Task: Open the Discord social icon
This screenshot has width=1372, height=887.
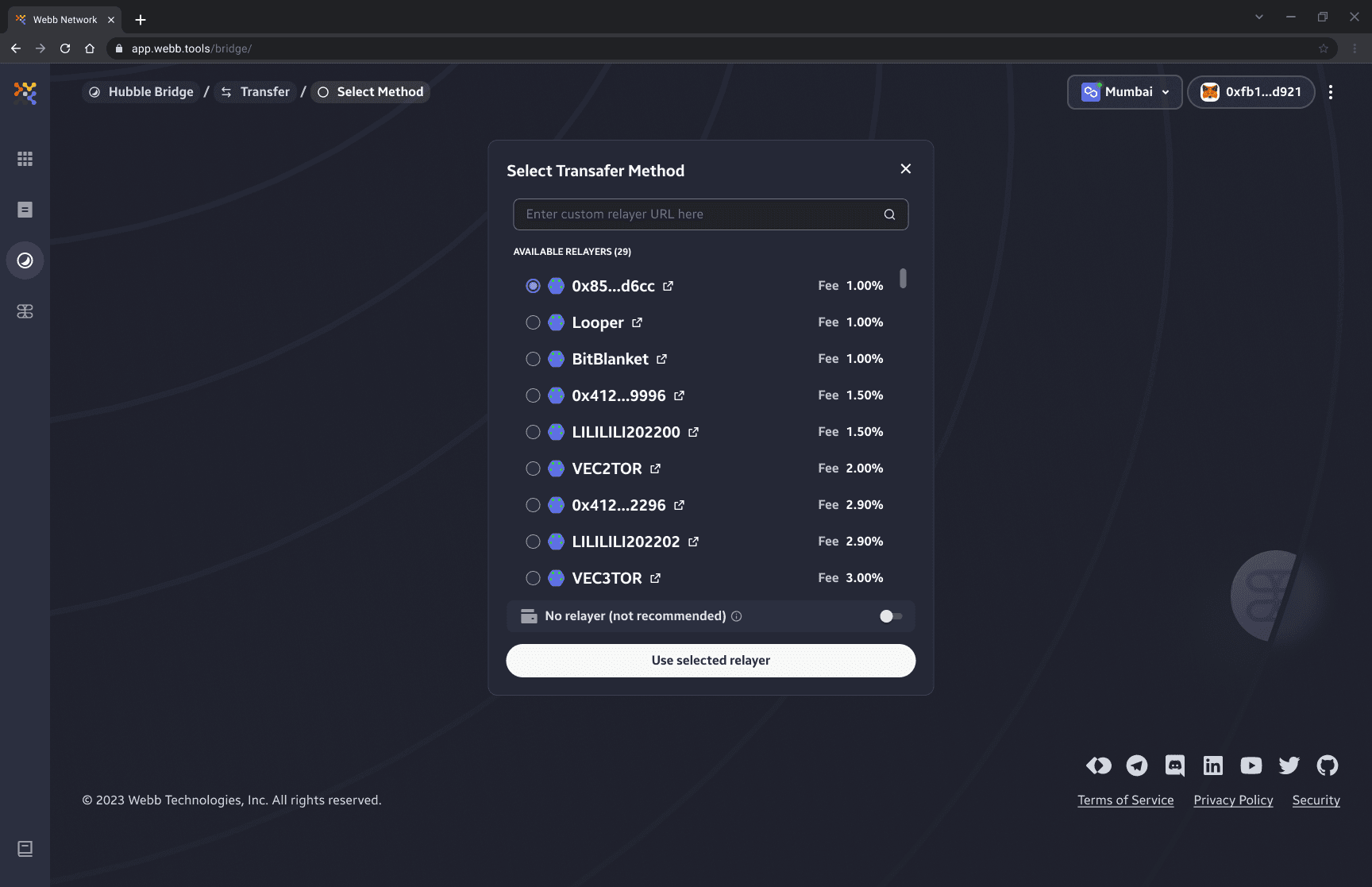Action: click(1175, 766)
